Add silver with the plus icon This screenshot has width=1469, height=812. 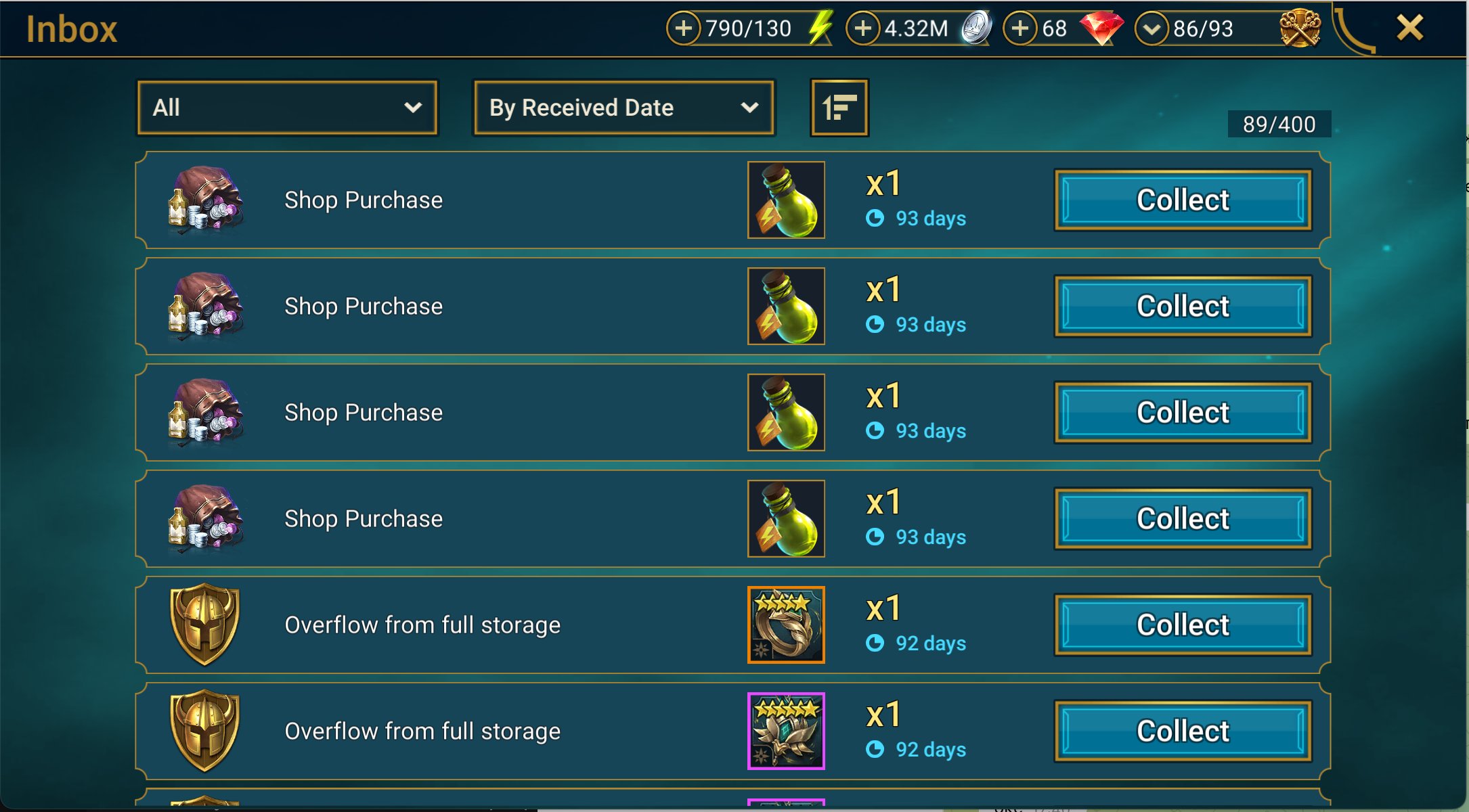[x=863, y=28]
